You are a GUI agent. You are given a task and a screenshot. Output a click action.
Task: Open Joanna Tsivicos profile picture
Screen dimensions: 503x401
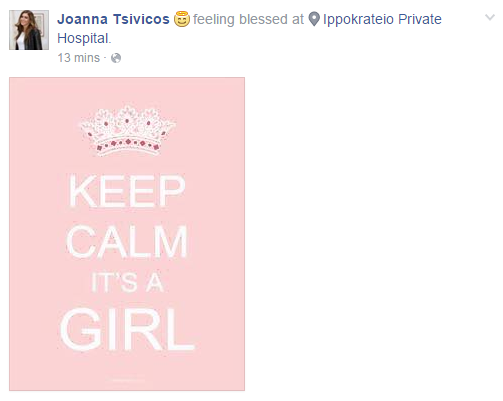pos(29,30)
